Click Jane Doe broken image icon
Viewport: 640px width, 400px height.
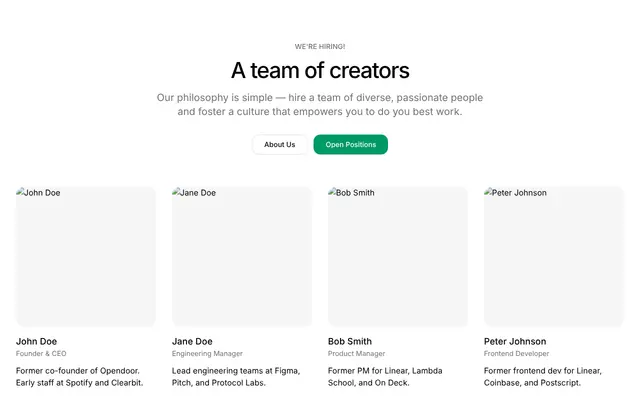coord(176,192)
